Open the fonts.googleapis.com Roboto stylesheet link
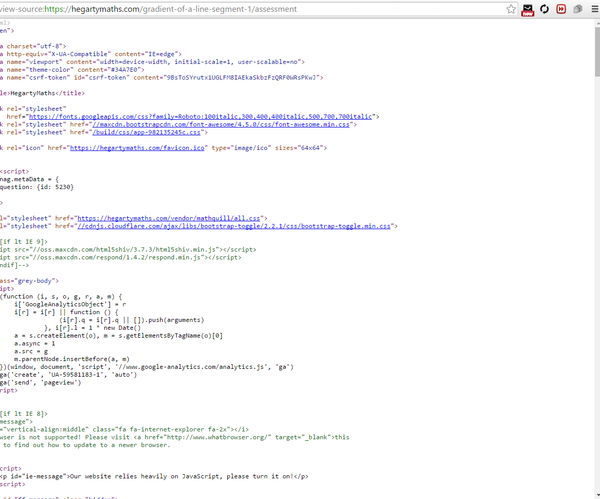Viewport: 600px width, 499px height. coord(200,116)
